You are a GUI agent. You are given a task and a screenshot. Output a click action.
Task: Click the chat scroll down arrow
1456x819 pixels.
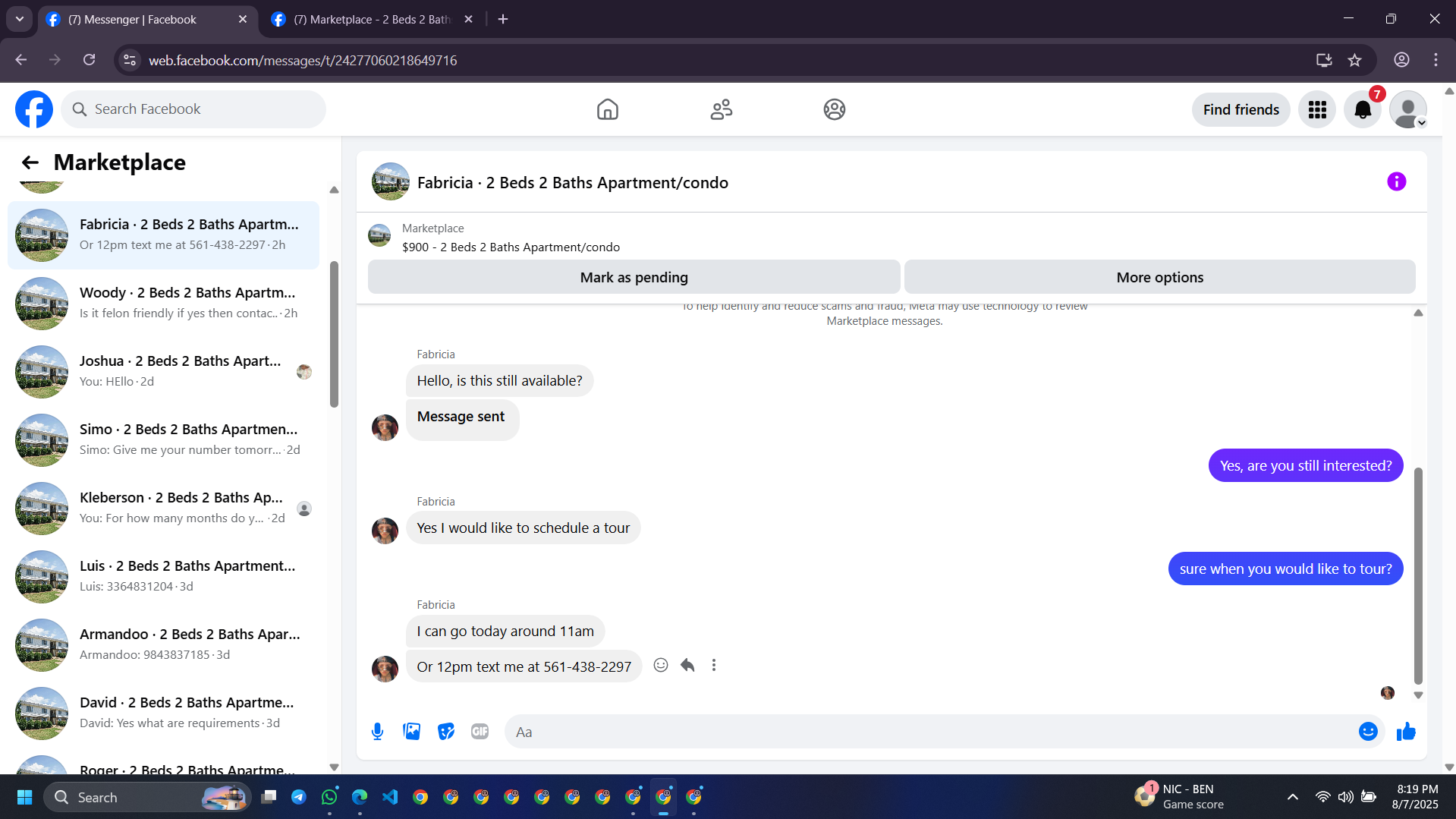tap(1418, 695)
